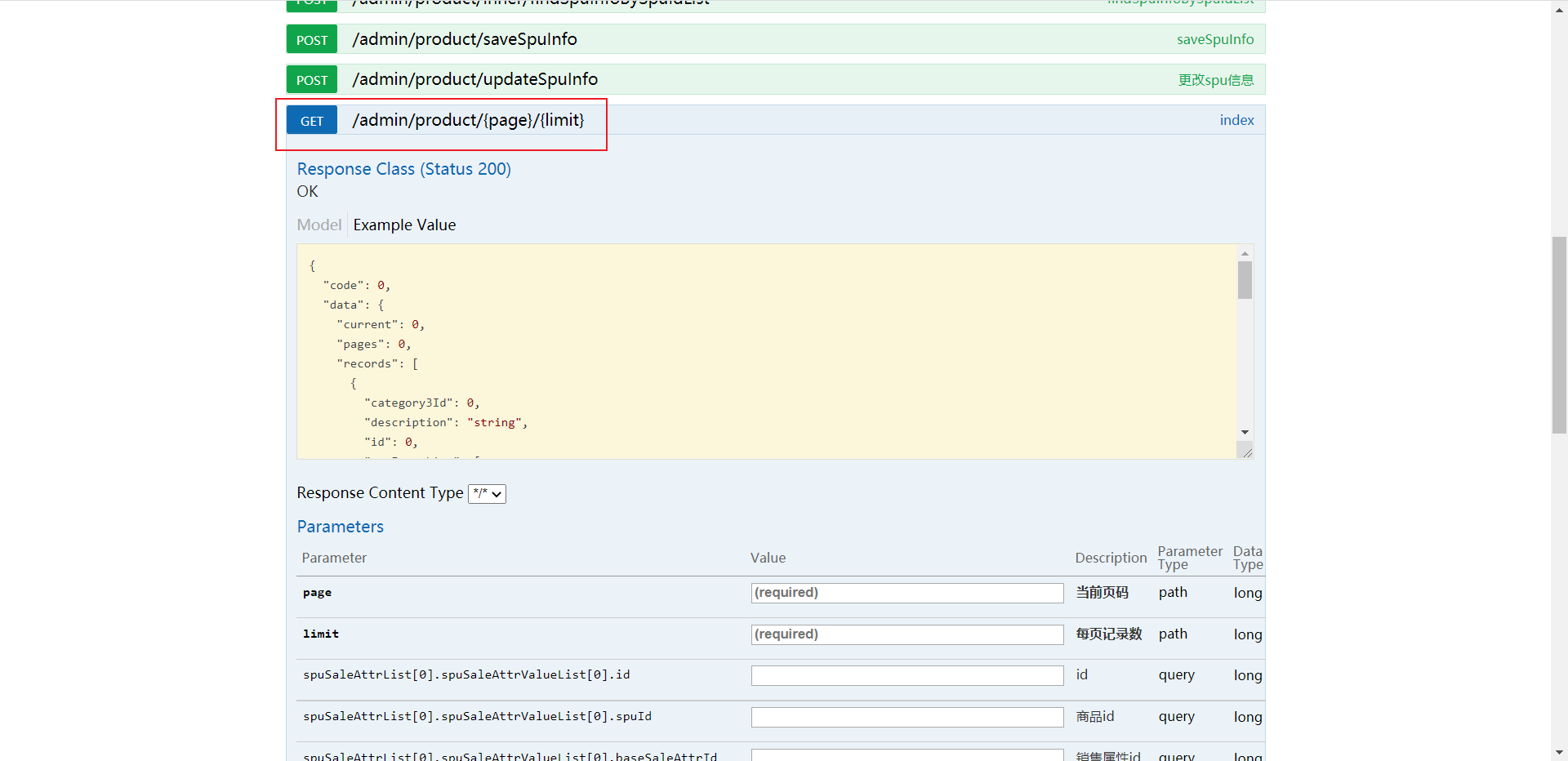Click the POST badge next to updateSpuInfo endpoint
This screenshot has height=761, width=1568.
click(311, 79)
